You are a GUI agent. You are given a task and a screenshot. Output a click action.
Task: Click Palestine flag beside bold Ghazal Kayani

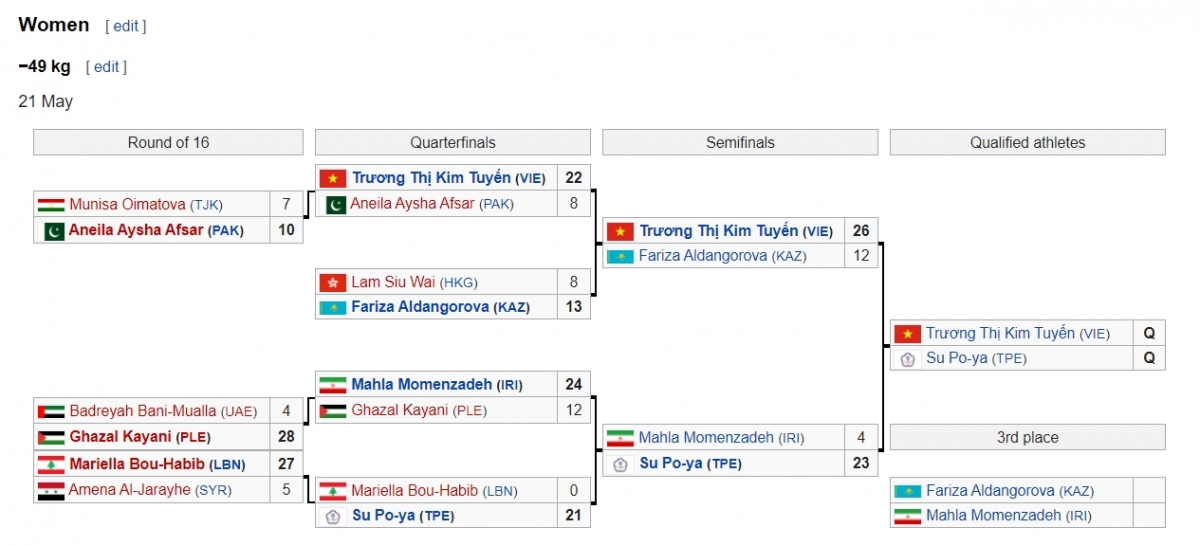(x=50, y=437)
